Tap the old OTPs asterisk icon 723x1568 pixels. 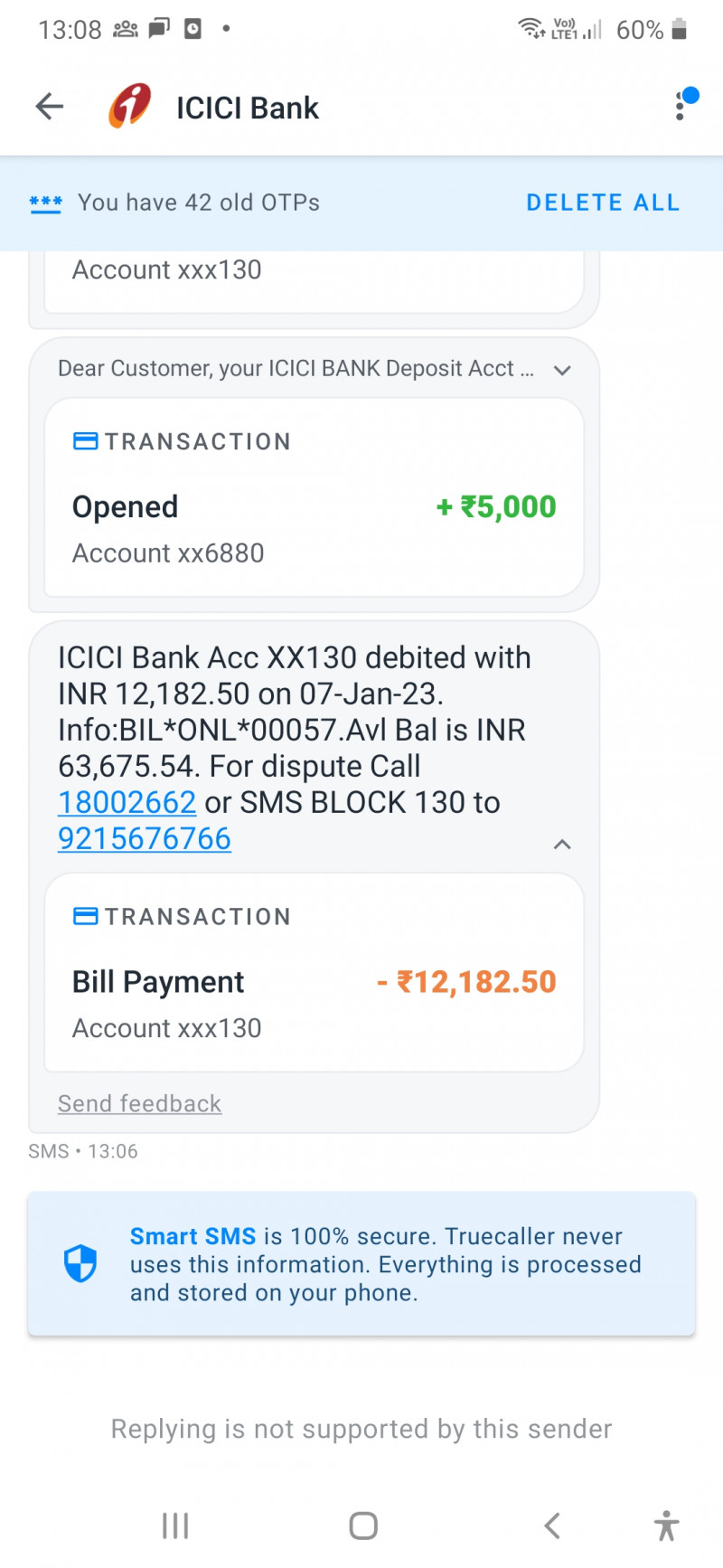(45, 203)
